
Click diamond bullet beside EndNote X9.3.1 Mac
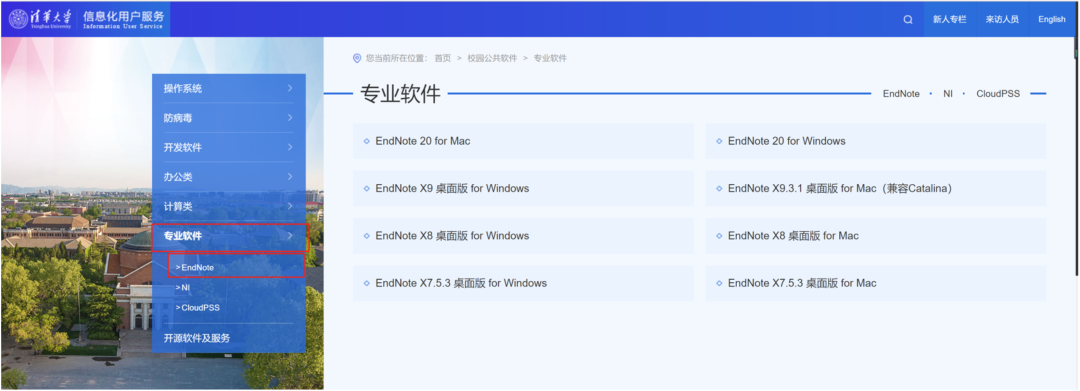click(x=719, y=189)
